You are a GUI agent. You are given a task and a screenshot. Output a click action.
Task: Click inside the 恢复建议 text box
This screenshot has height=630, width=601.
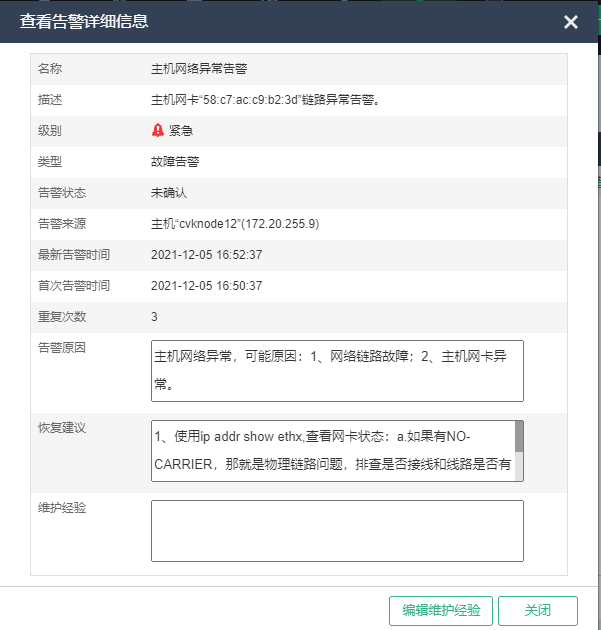333,450
